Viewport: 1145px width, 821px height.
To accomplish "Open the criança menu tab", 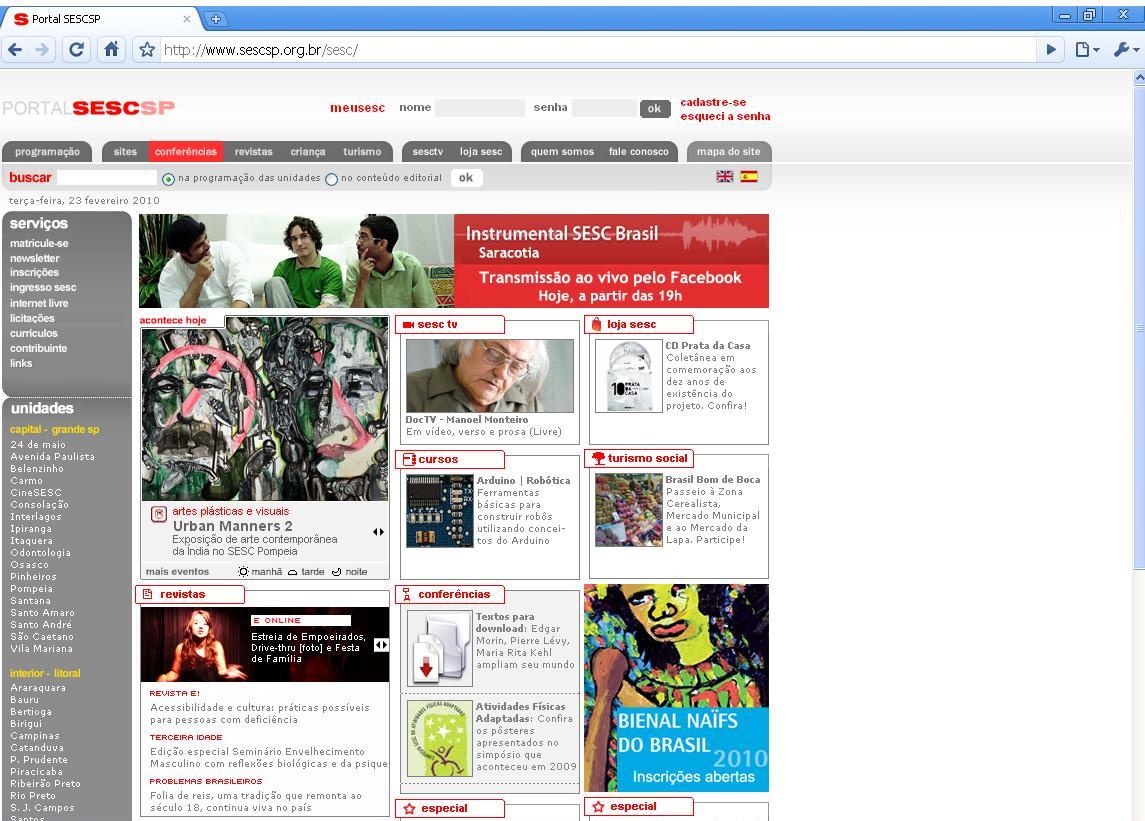I will [x=307, y=152].
